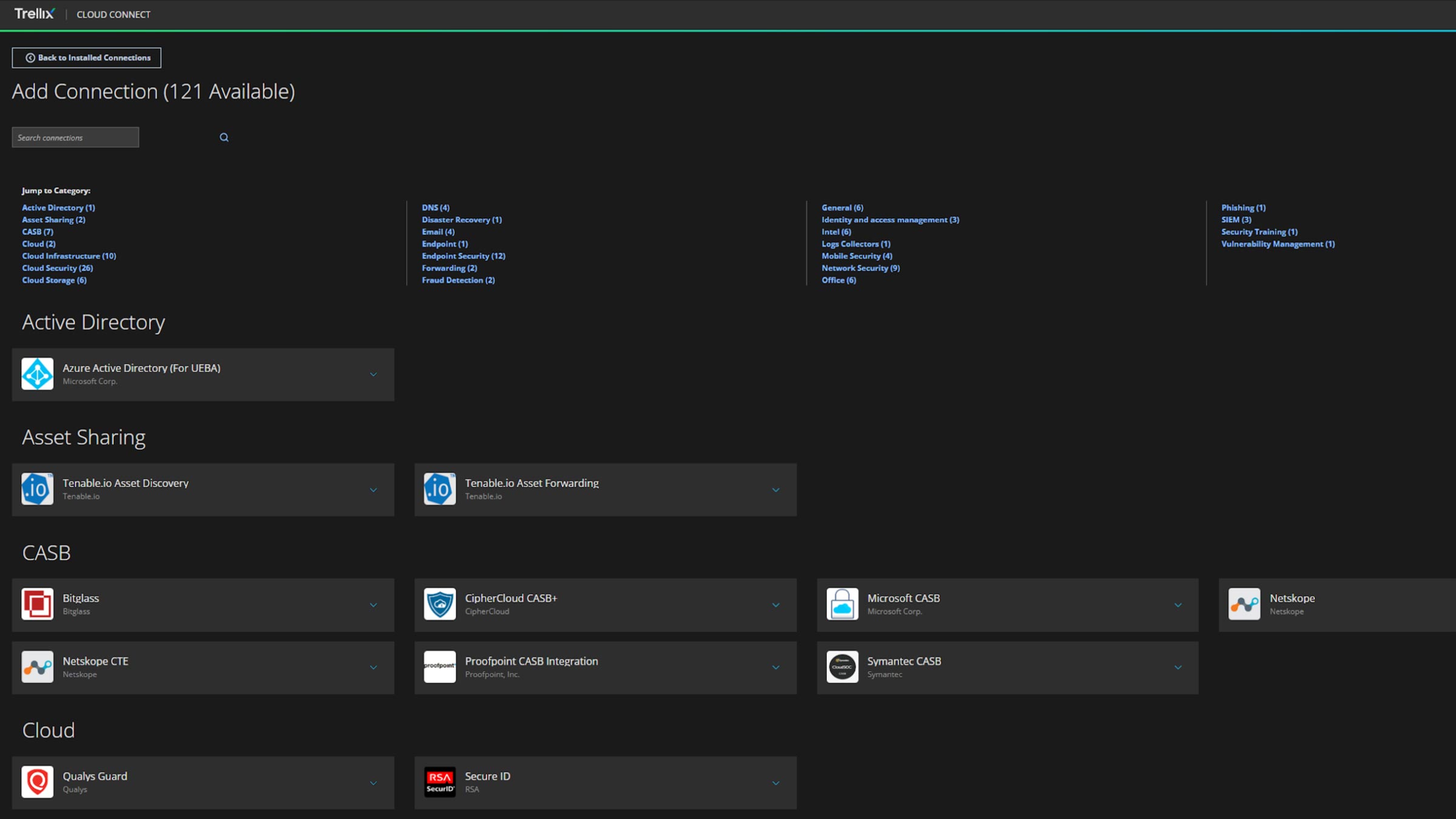1456x819 pixels.
Task: Jump to Disaster Recovery (1) category
Action: pyautogui.click(x=462, y=220)
